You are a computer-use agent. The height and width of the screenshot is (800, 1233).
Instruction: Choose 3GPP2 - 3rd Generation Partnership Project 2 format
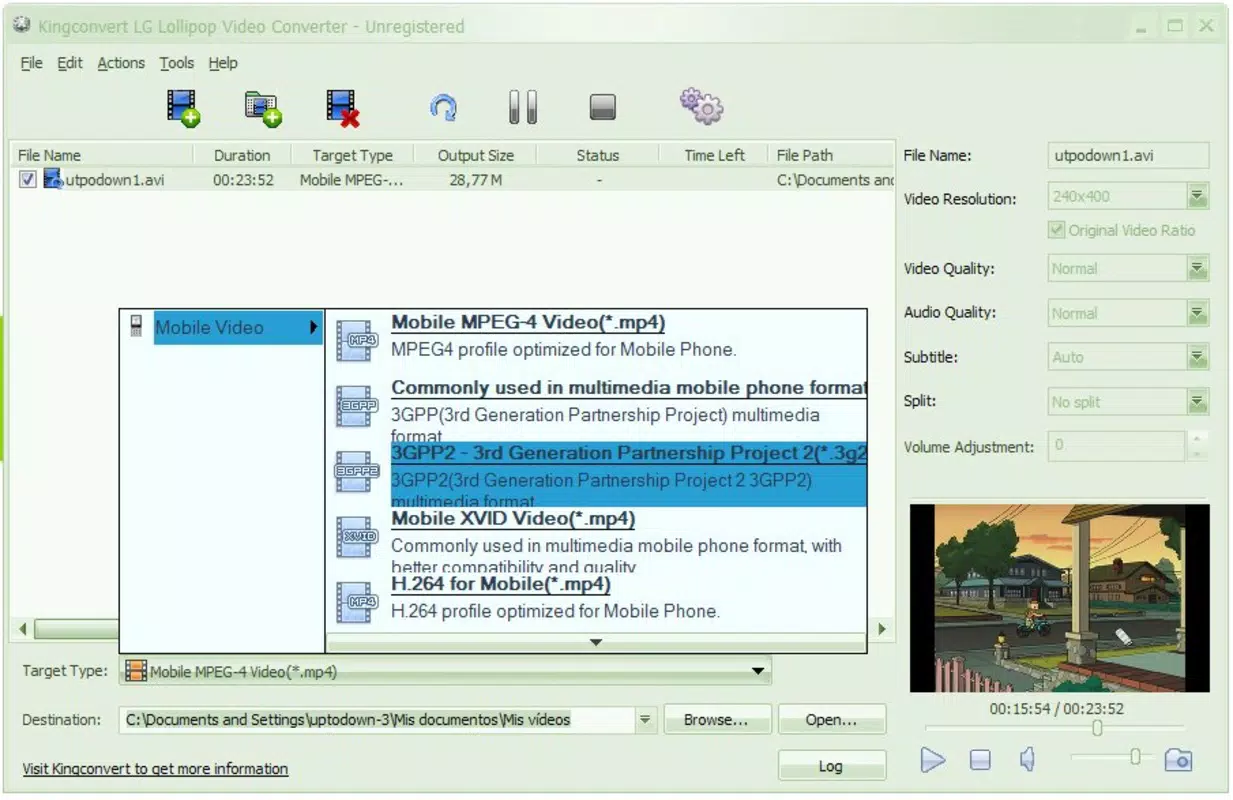click(597, 474)
